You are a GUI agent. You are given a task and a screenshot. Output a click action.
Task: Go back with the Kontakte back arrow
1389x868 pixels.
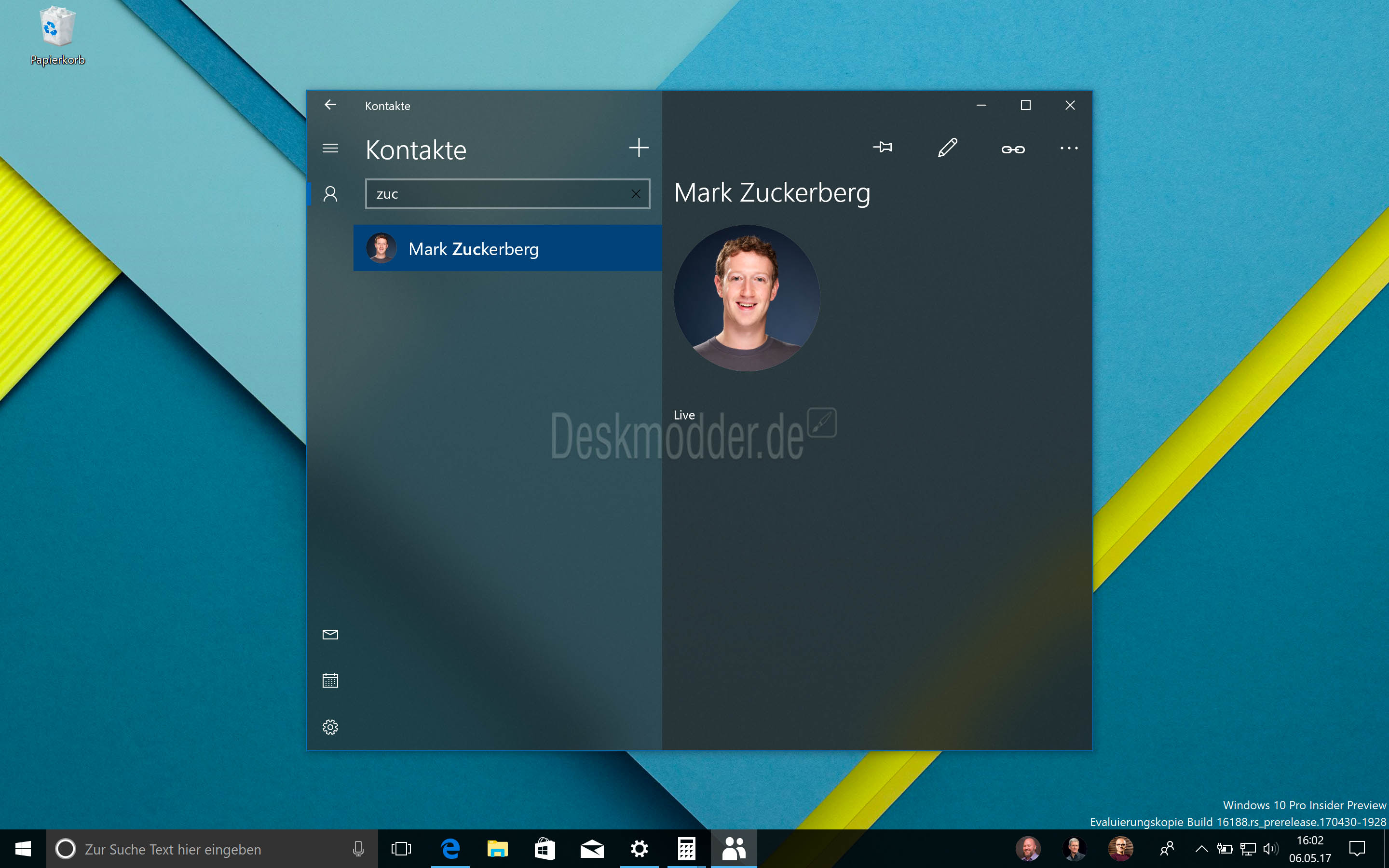[330, 105]
